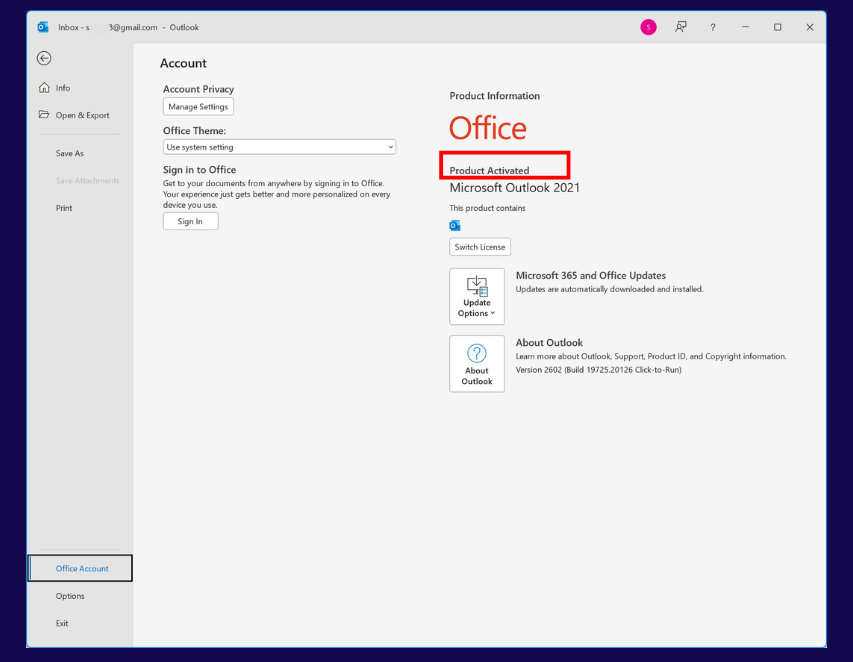Maximize the Outlook window

click(x=777, y=27)
